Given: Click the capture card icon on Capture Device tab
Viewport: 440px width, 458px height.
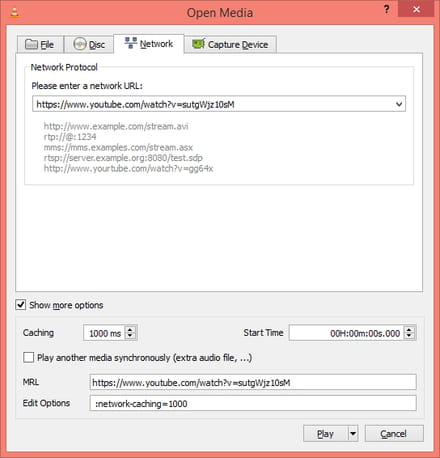Looking at the screenshot, I should [198, 44].
